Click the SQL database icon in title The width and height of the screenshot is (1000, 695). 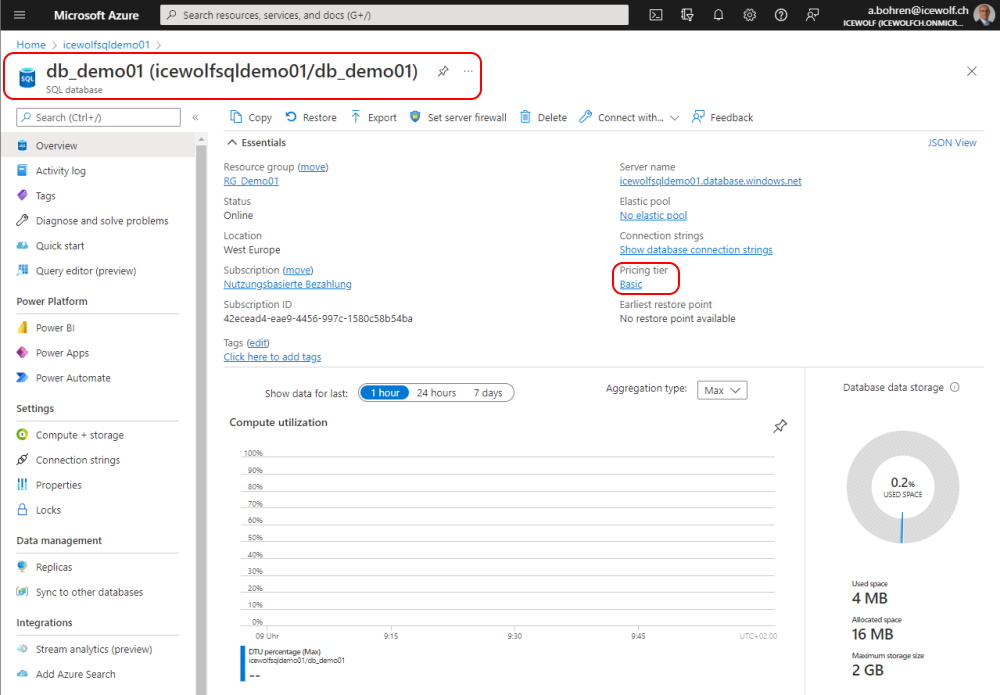click(x=27, y=78)
